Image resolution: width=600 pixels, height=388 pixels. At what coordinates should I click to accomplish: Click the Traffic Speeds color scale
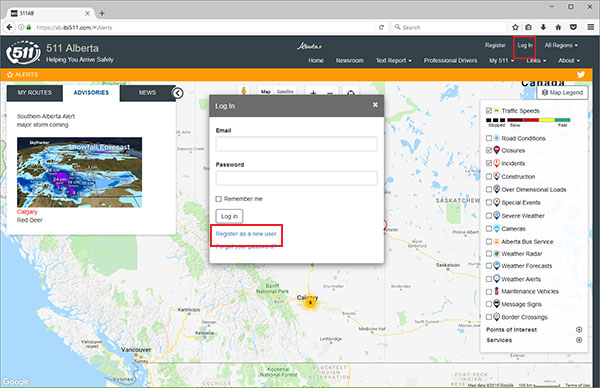tap(528, 120)
